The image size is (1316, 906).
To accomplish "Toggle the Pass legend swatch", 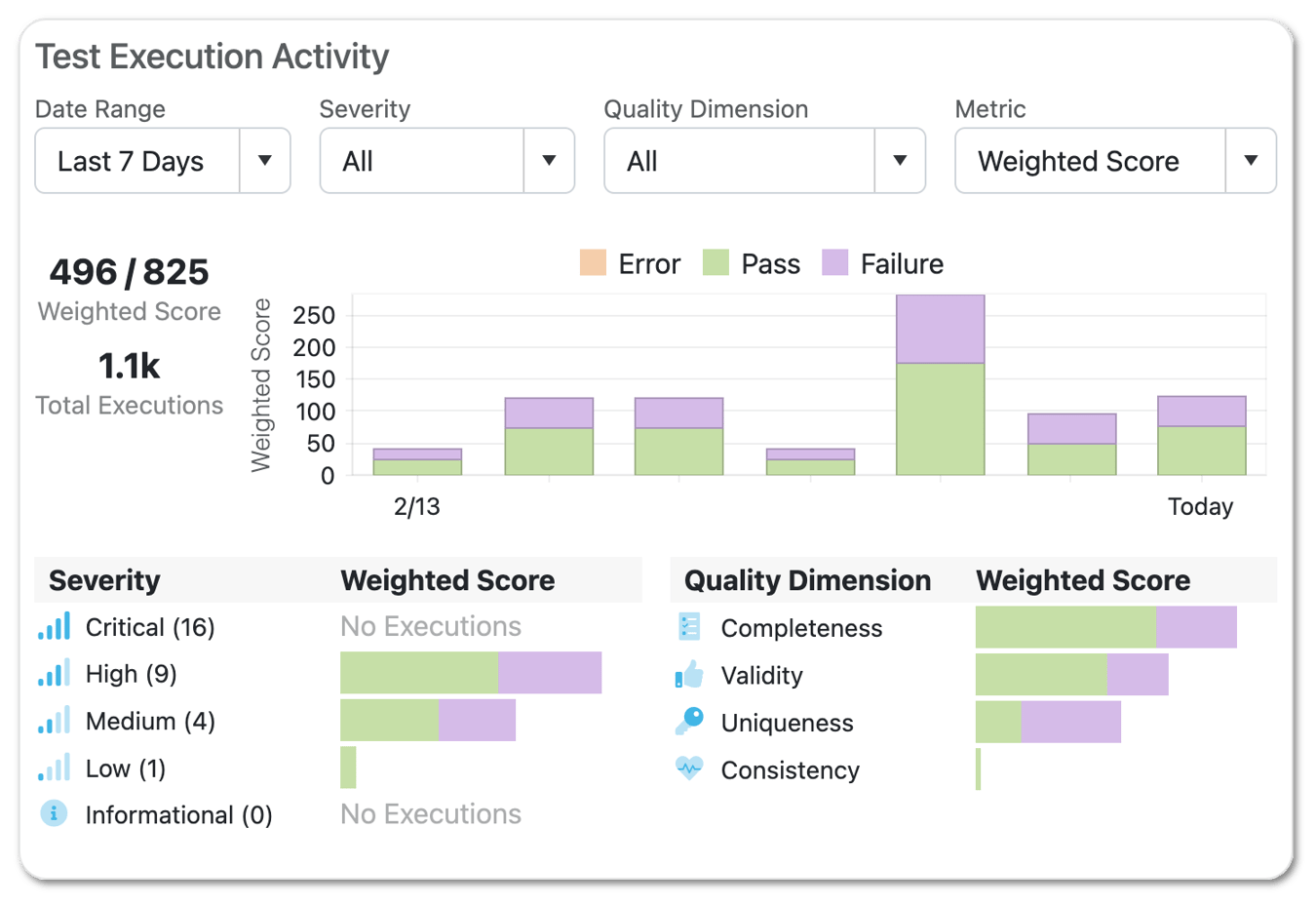I will click(x=716, y=262).
